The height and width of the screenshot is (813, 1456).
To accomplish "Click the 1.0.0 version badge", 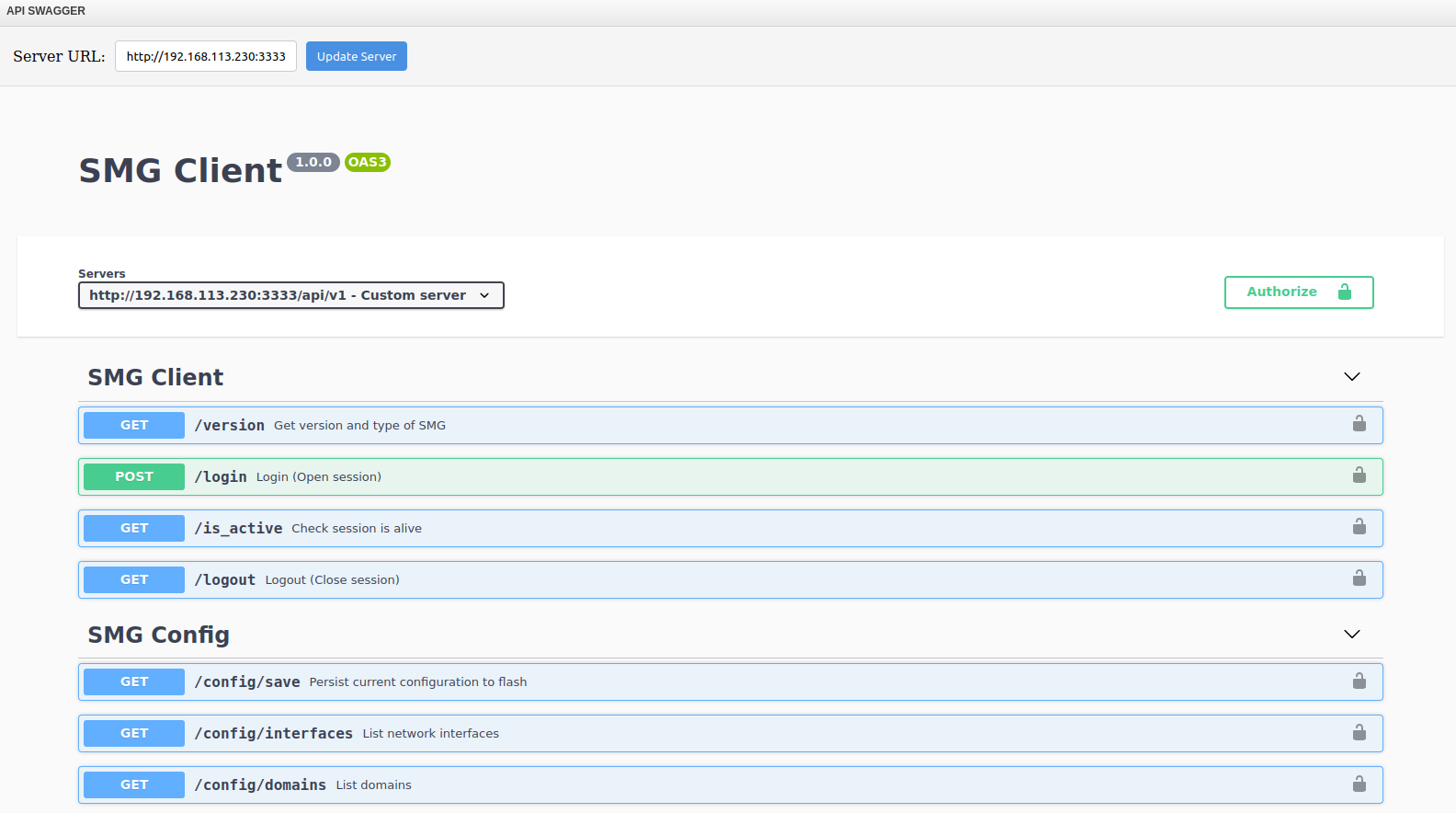I will point(313,163).
